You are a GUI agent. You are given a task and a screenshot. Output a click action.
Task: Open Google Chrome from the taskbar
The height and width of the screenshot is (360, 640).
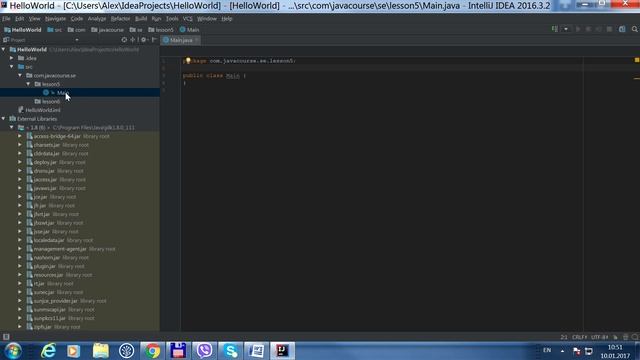click(x=152, y=351)
